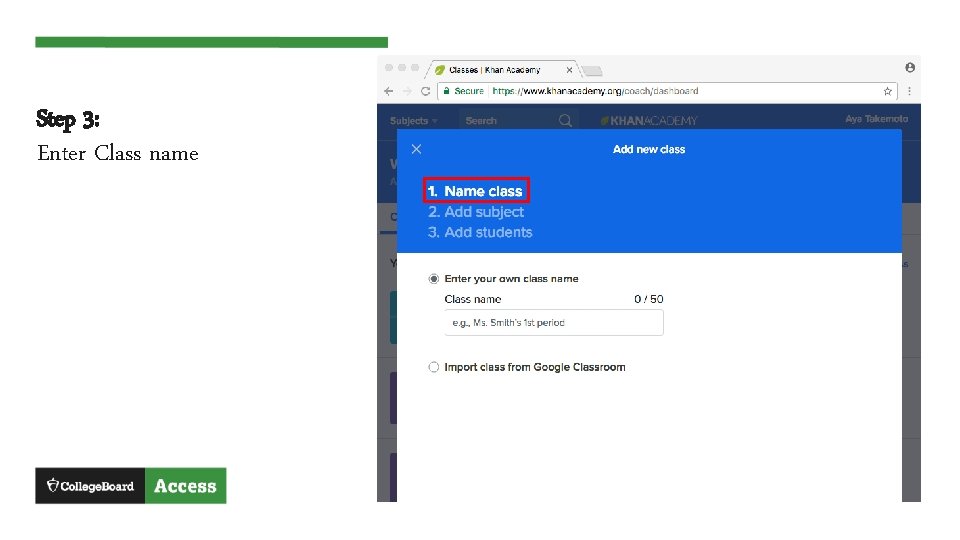The image size is (960, 540).
Task: Select Enter your own class name option
Action: coord(433,279)
